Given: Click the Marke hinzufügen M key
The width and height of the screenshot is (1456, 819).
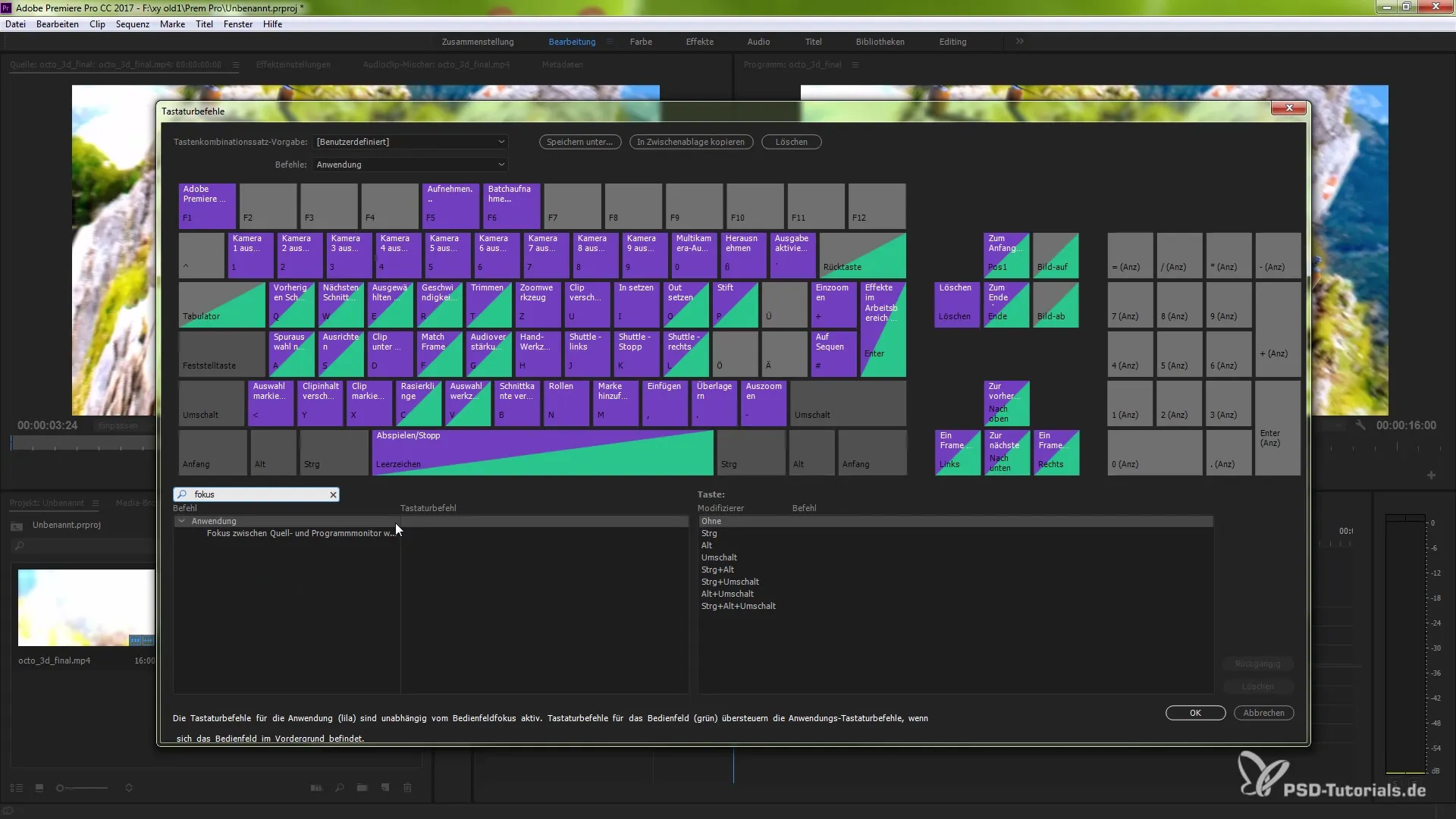Looking at the screenshot, I should (616, 403).
